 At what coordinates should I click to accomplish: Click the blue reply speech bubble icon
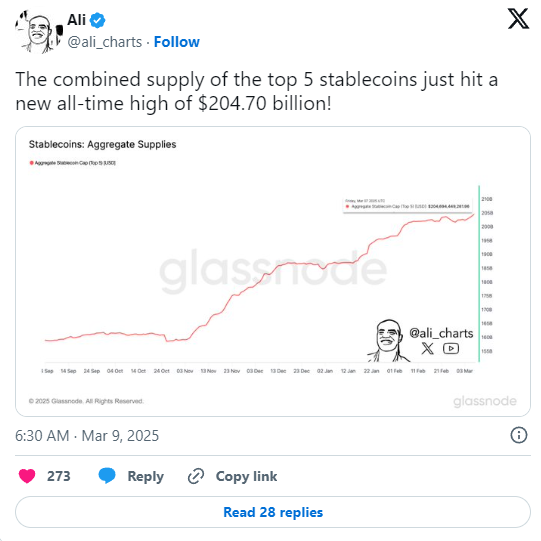pyautogui.click(x=107, y=476)
